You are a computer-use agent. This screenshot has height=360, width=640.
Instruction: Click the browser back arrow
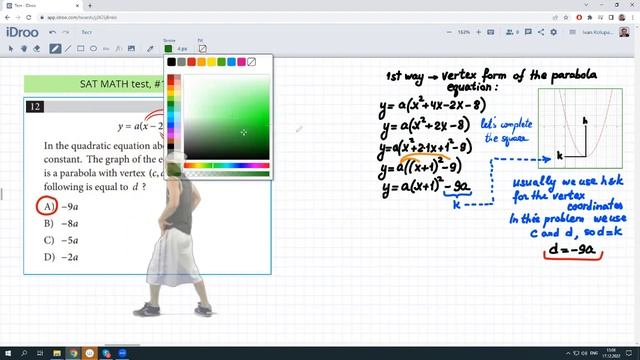(x=7, y=18)
